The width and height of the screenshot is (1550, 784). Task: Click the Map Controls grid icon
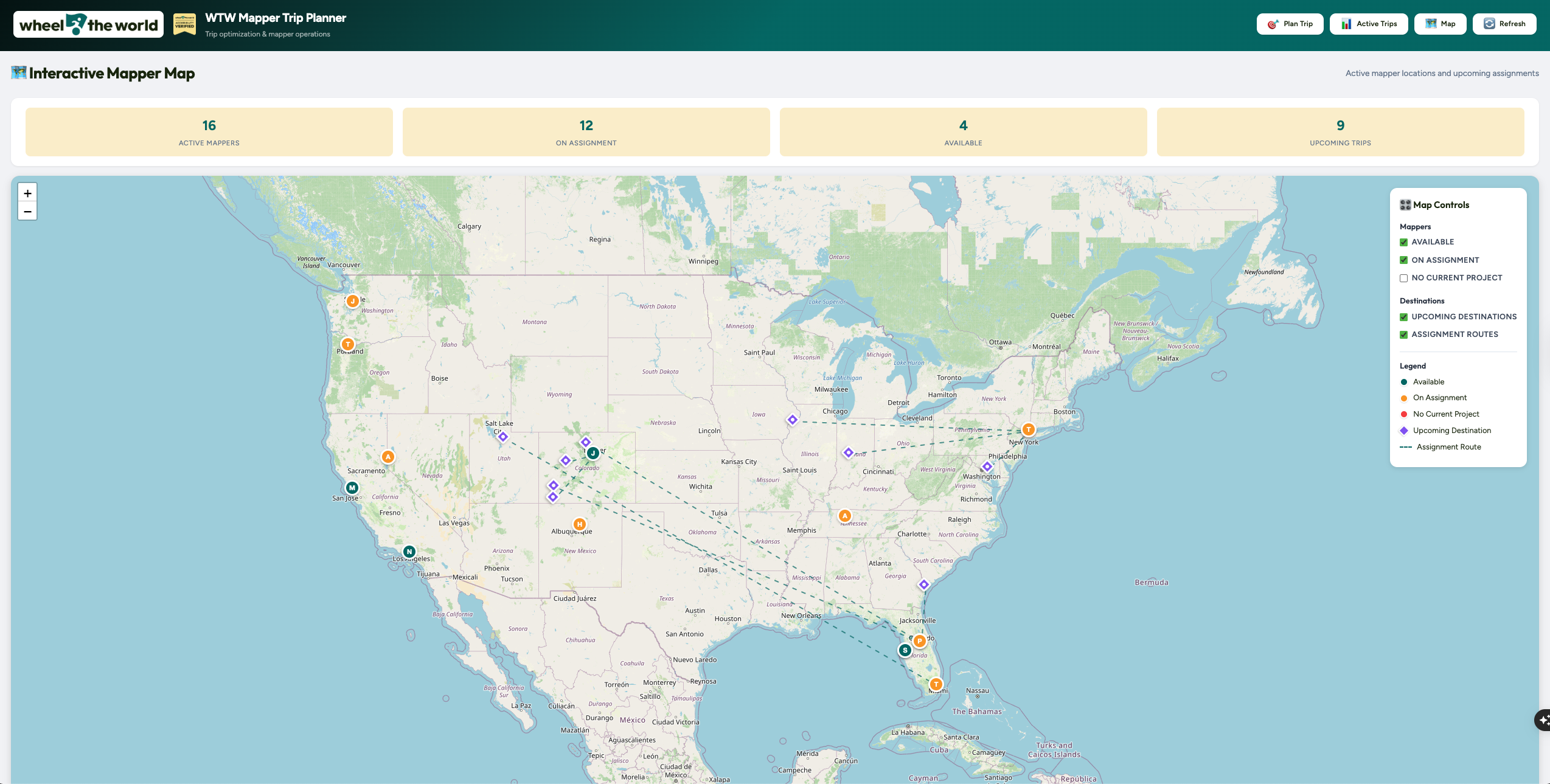click(x=1405, y=204)
